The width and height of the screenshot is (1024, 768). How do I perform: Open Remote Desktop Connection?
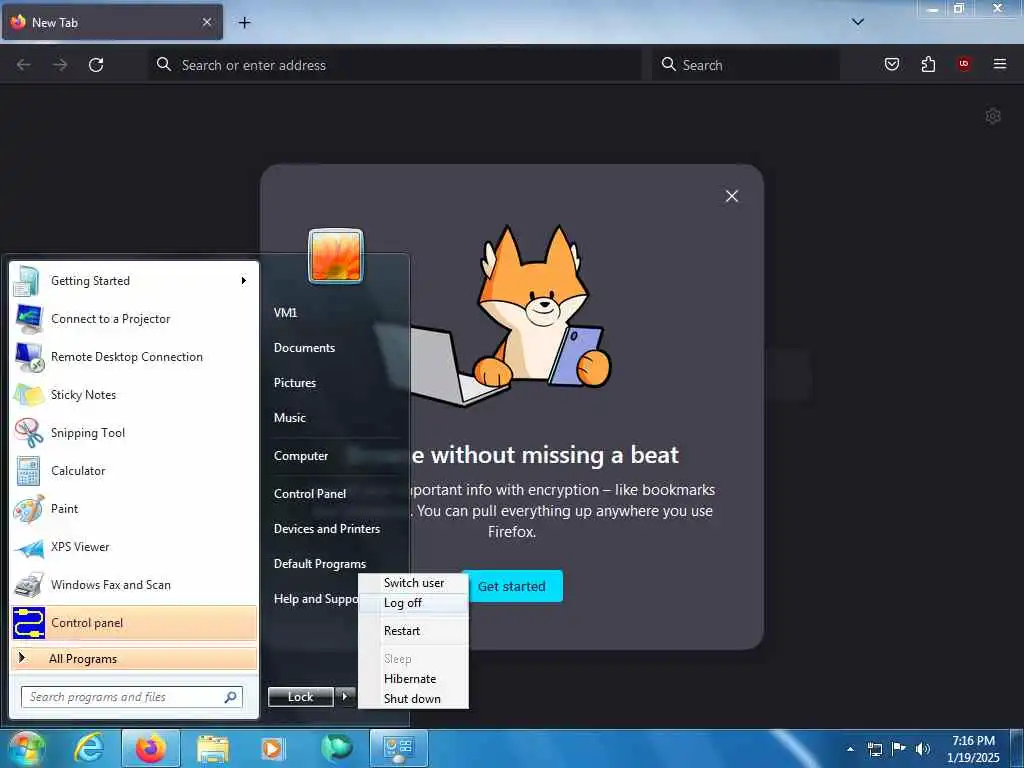134,357
